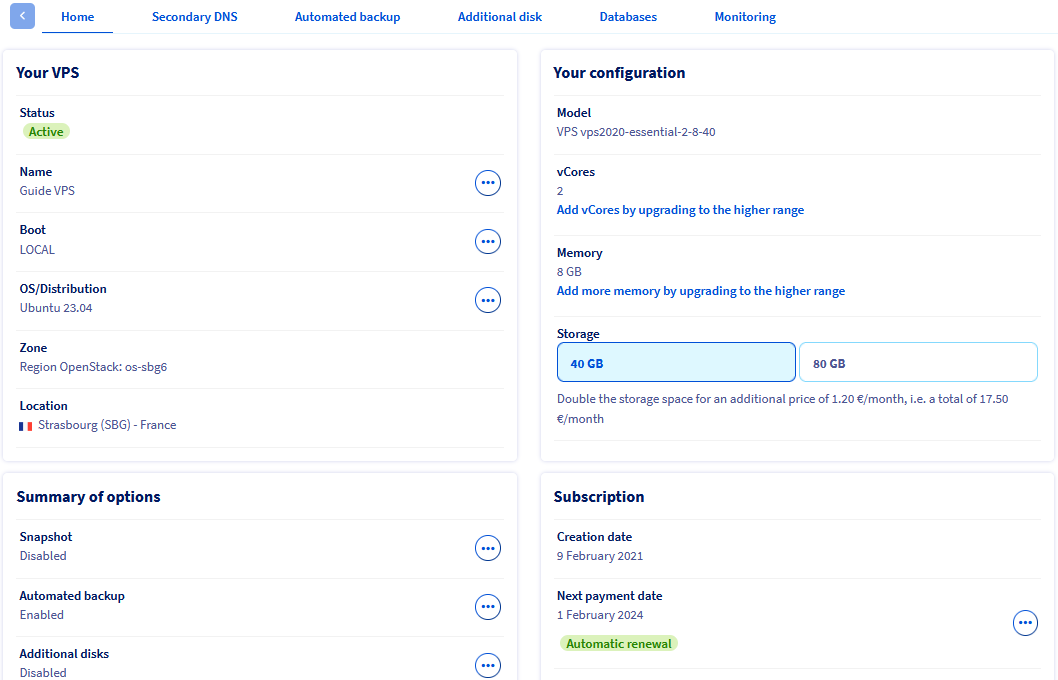Viewport: 1058px width, 680px height.
Task: Click the Active status badge
Action: pos(46,132)
